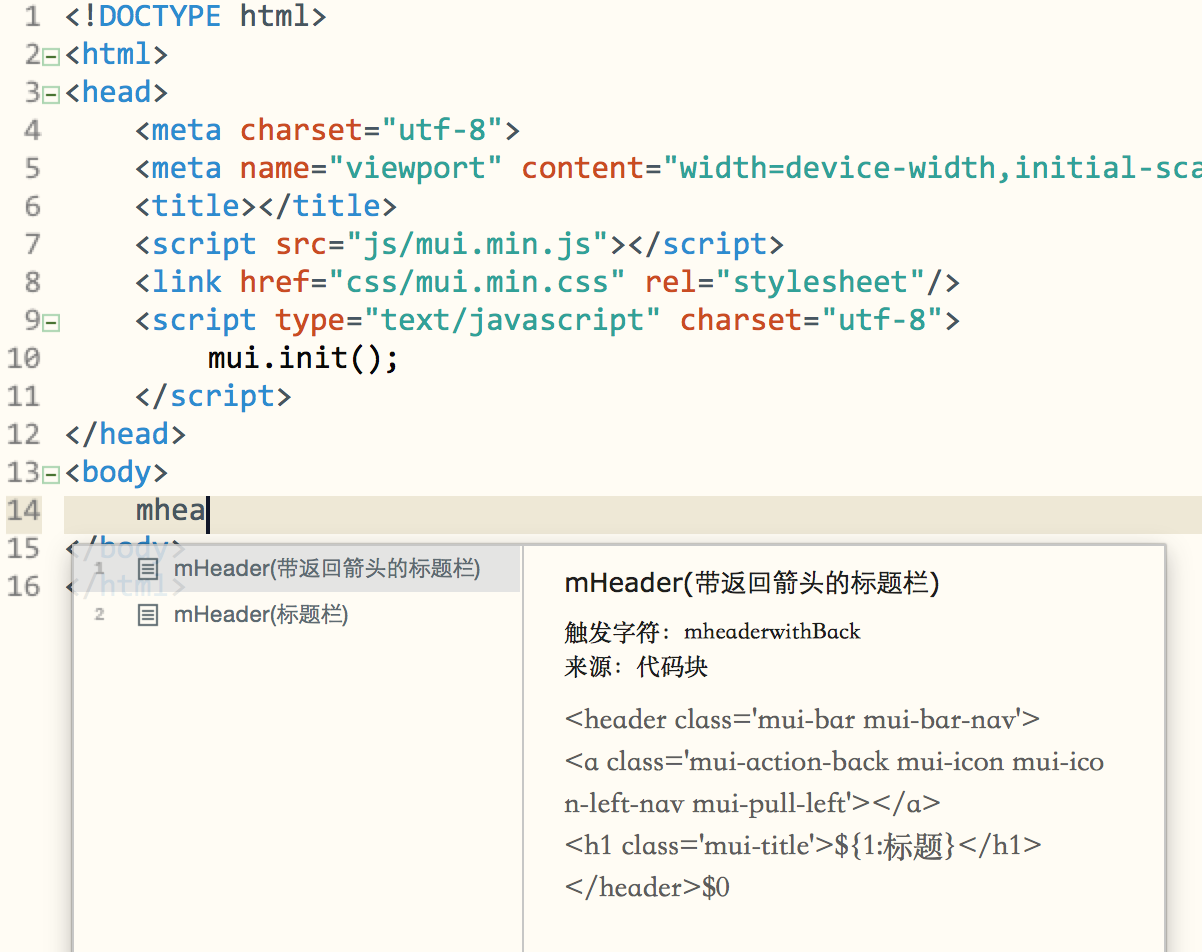Click the "stylesheet" rel value

820,283
